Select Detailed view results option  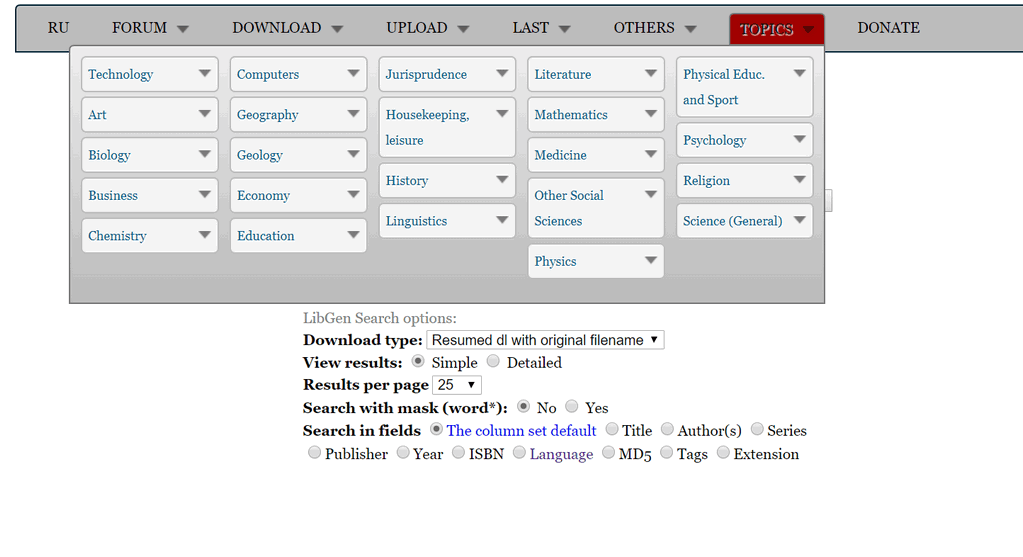tap(493, 361)
